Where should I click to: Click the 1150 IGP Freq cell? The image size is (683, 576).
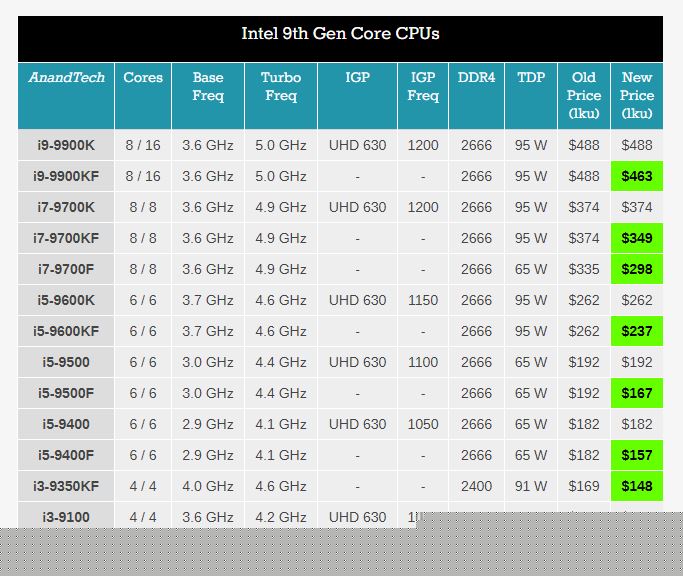pos(423,300)
